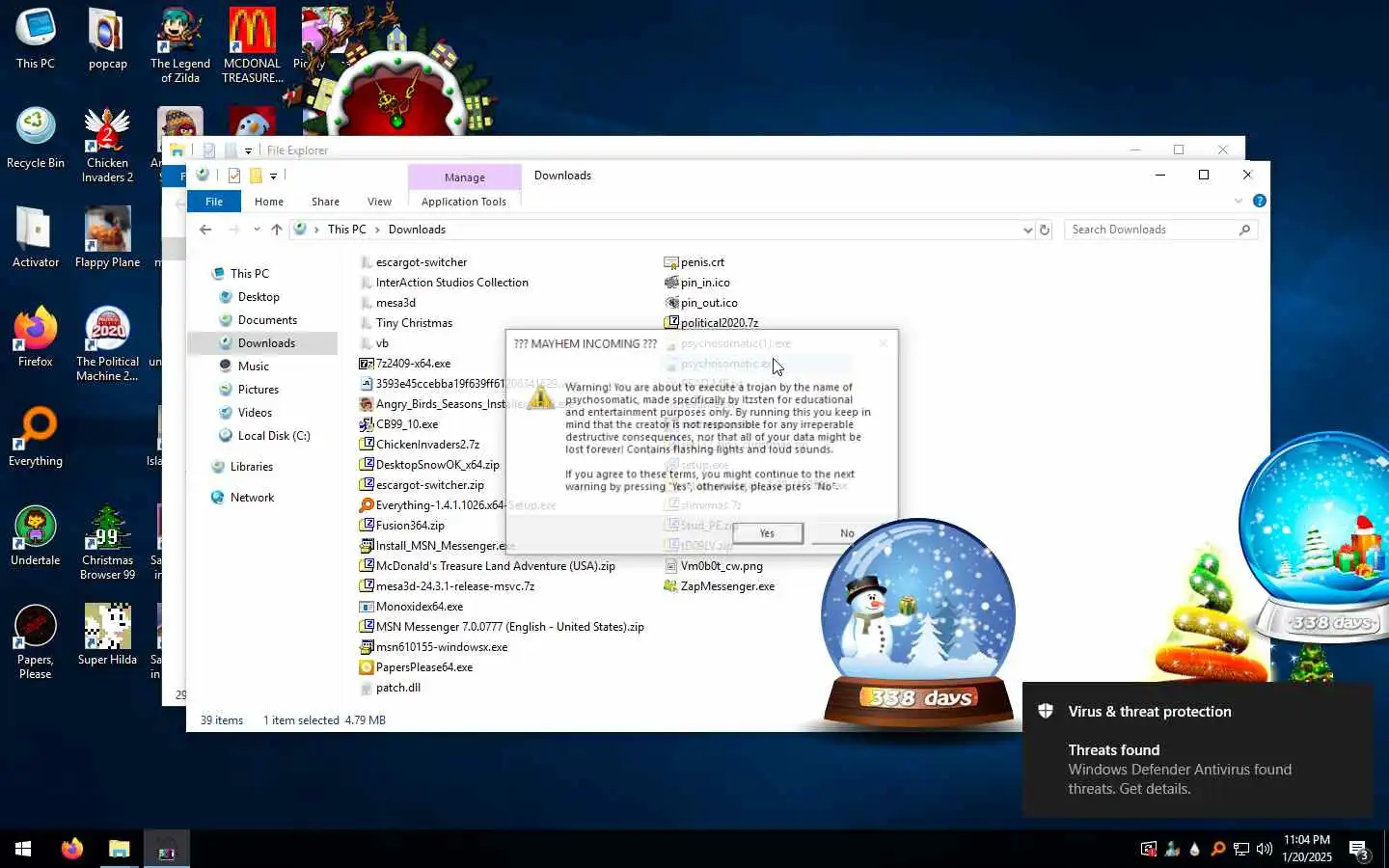Image resolution: width=1389 pixels, height=868 pixels.
Task: Click the Search Downloads field
Action: tap(1160, 230)
